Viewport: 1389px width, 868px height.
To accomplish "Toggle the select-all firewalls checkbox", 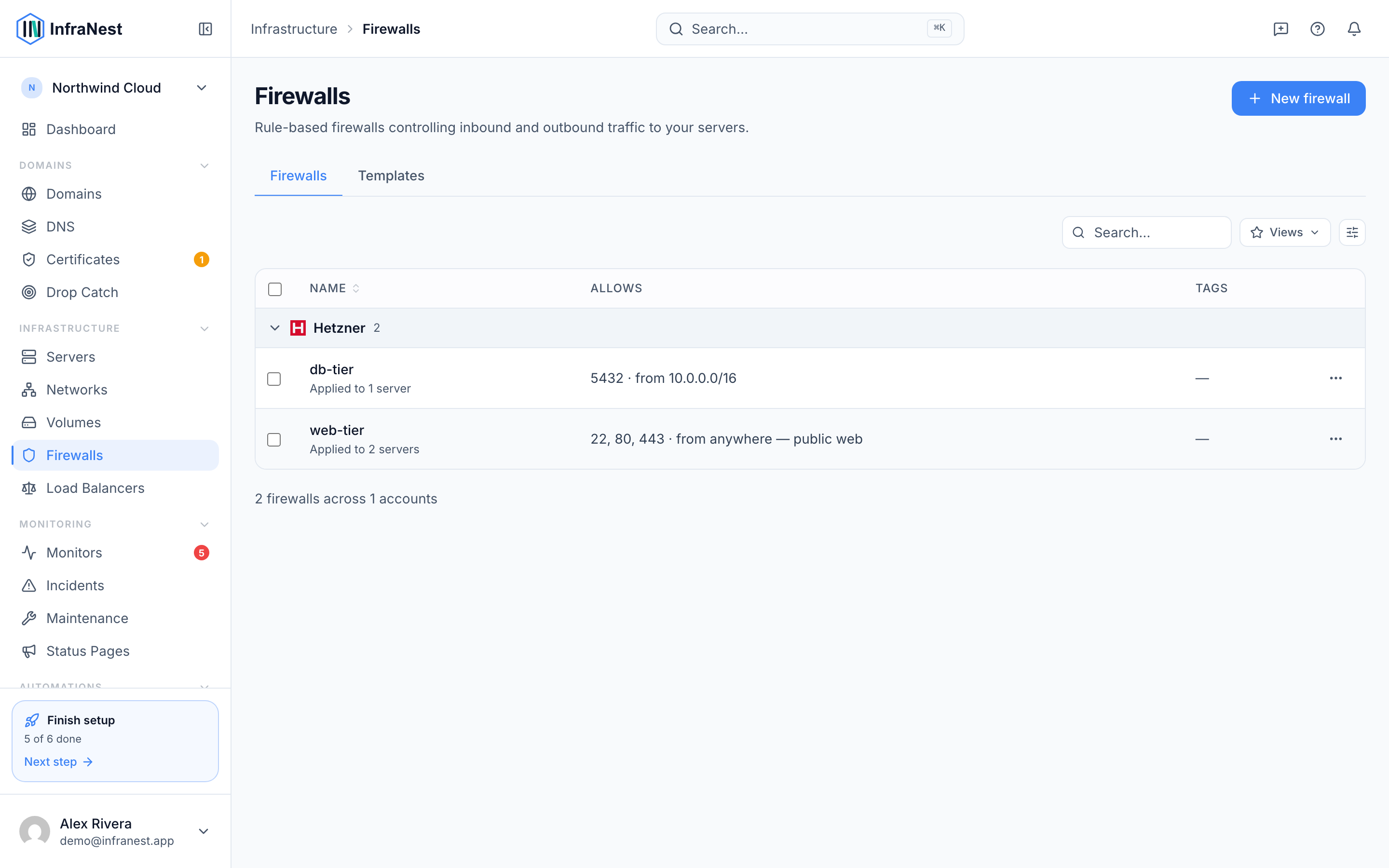I will coord(275,289).
